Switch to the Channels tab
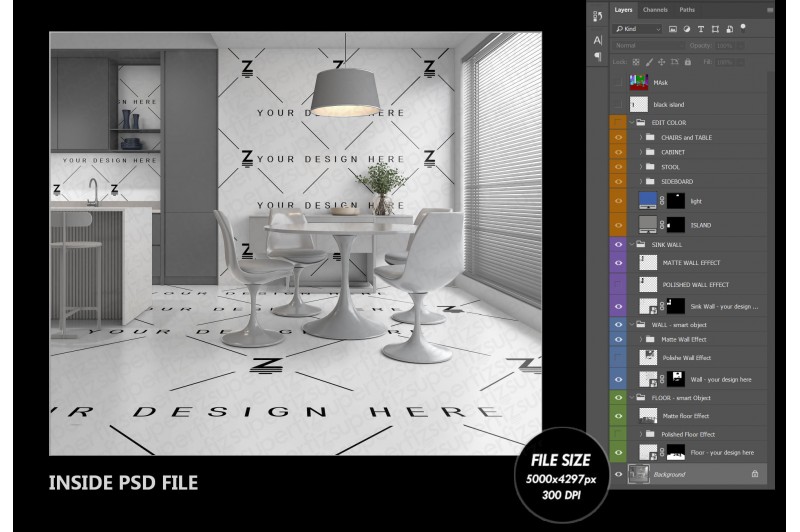This screenshot has height=532, width=800. coord(655,10)
